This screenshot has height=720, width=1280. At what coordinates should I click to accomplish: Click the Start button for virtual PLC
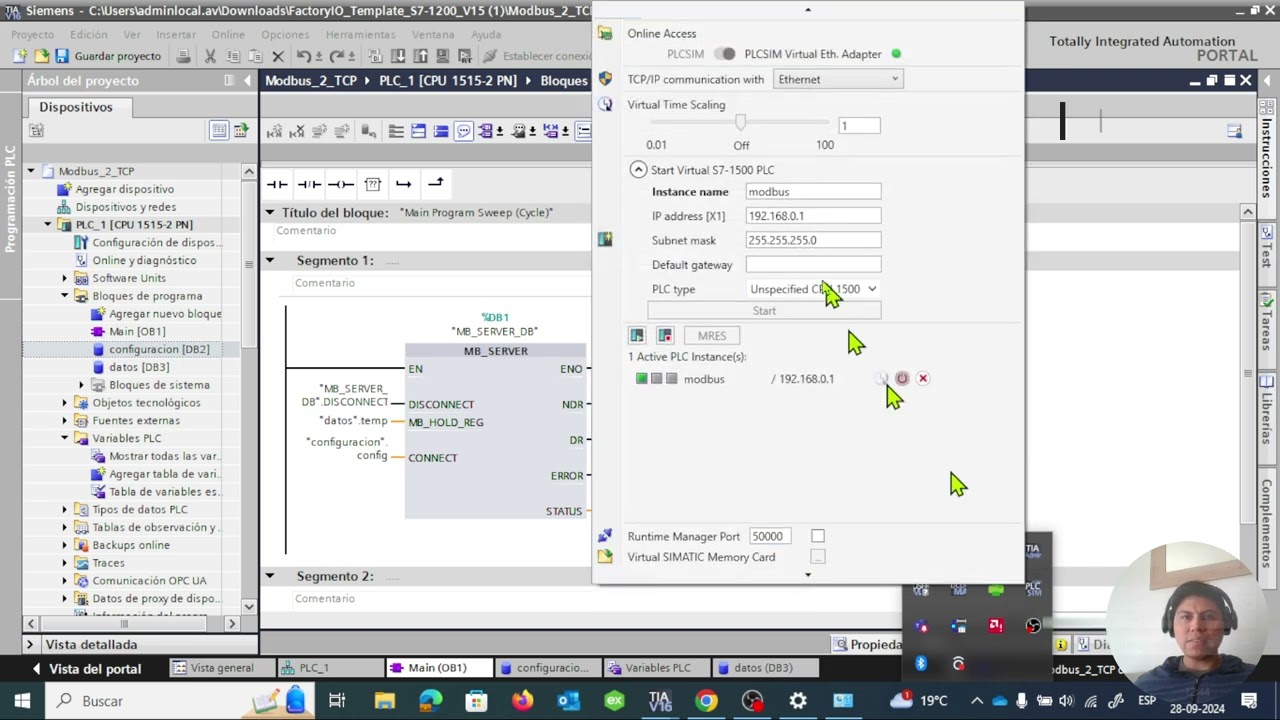click(x=764, y=311)
